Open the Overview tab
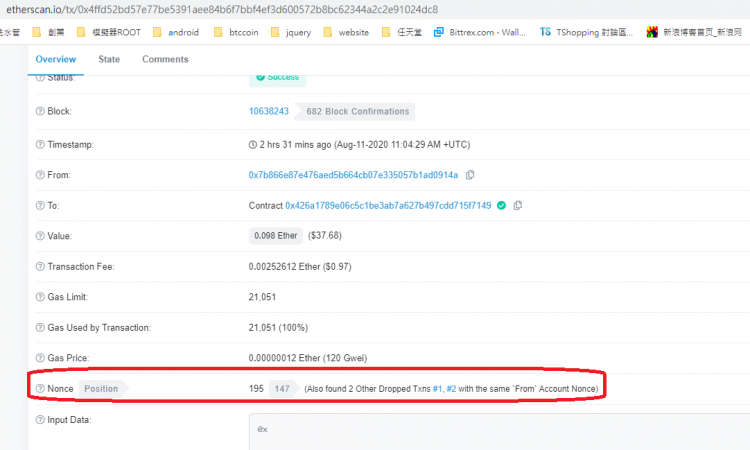Viewport: 750px width, 450px height. pos(55,59)
